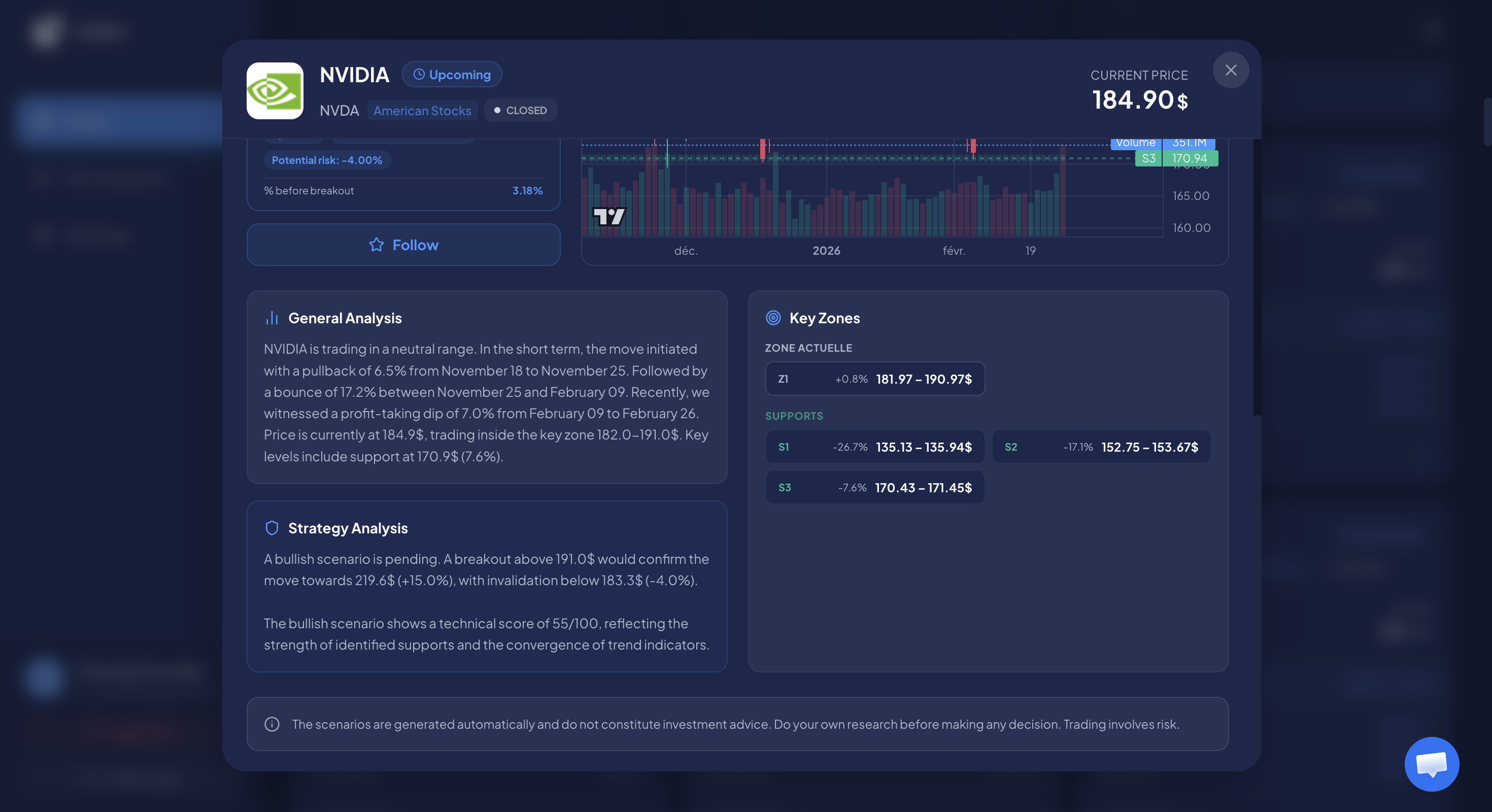This screenshot has height=812, width=1492.
Task: Click the bar chart icon beside General Analysis
Action: point(272,317)
